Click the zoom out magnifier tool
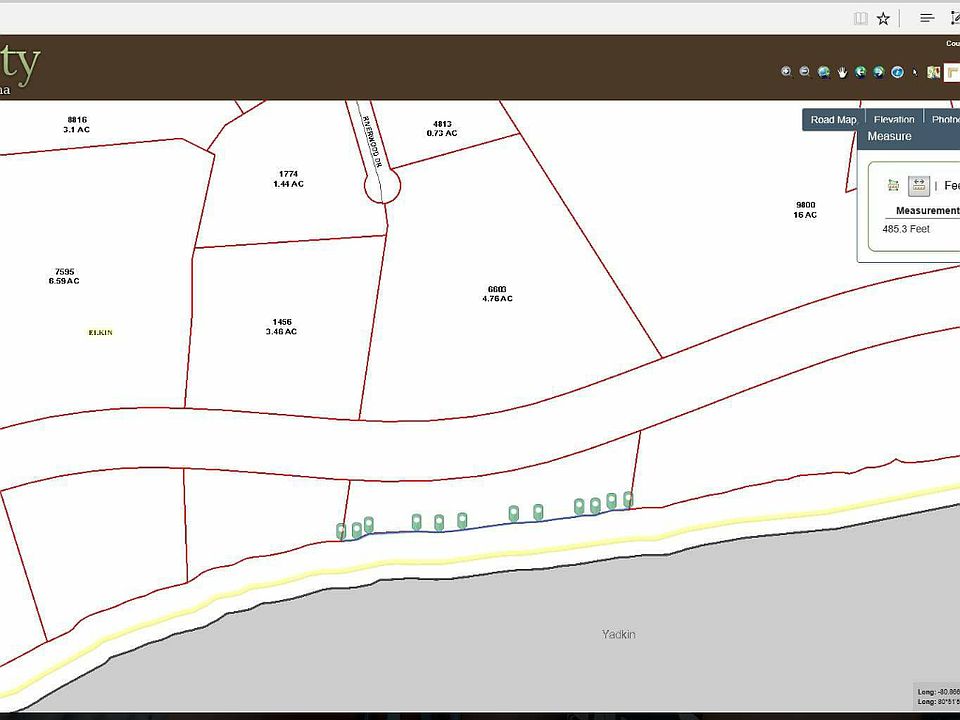Image resolution: width=960 pixels, height=720 pixels. pos(805,72)
